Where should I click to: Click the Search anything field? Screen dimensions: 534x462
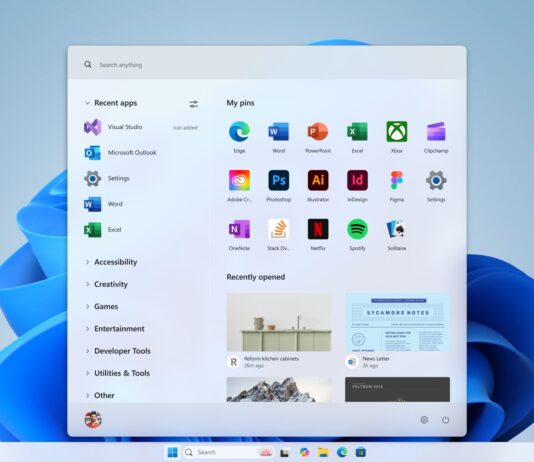[267, 64]
